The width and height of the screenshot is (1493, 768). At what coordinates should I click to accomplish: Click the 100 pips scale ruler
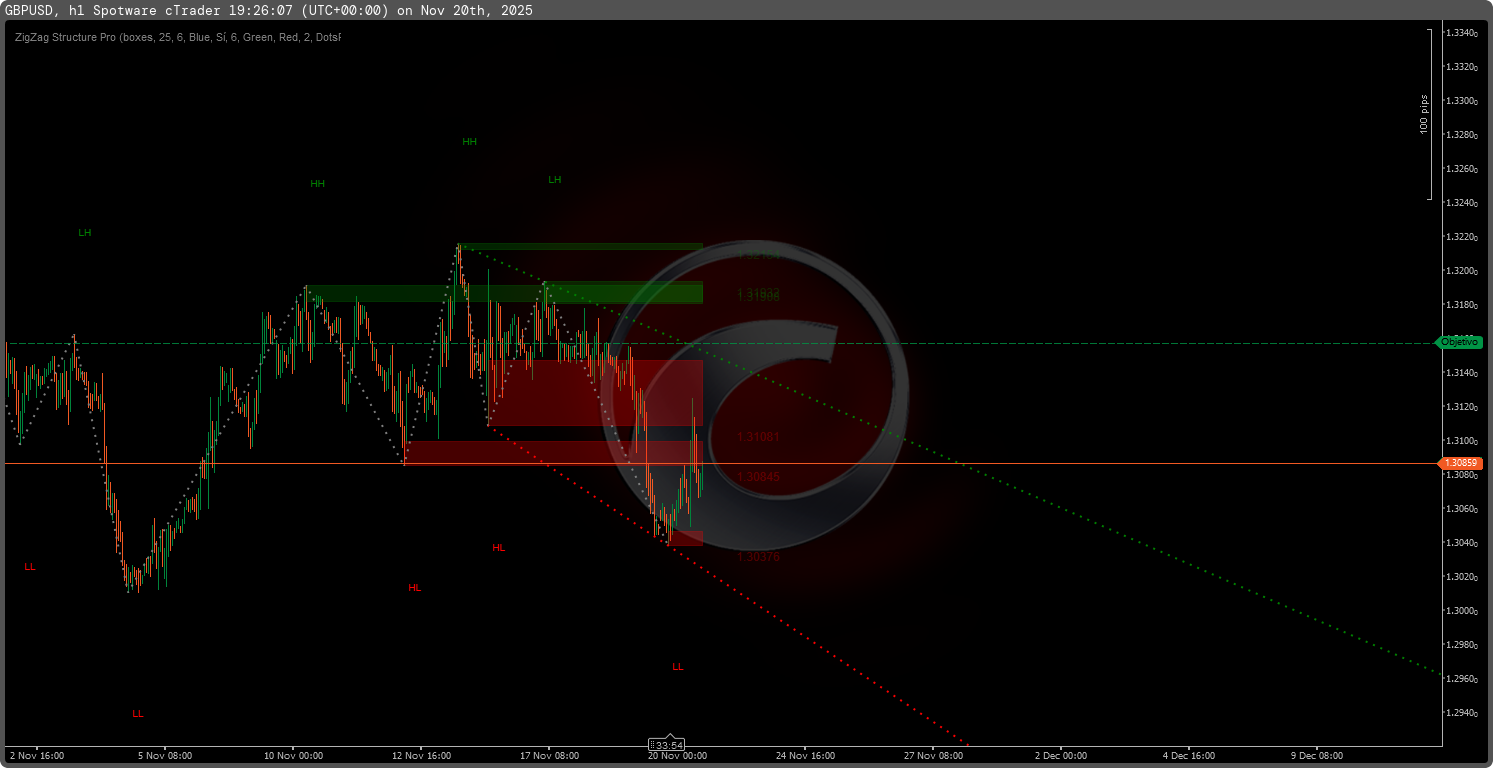(x=1428, y=115)
